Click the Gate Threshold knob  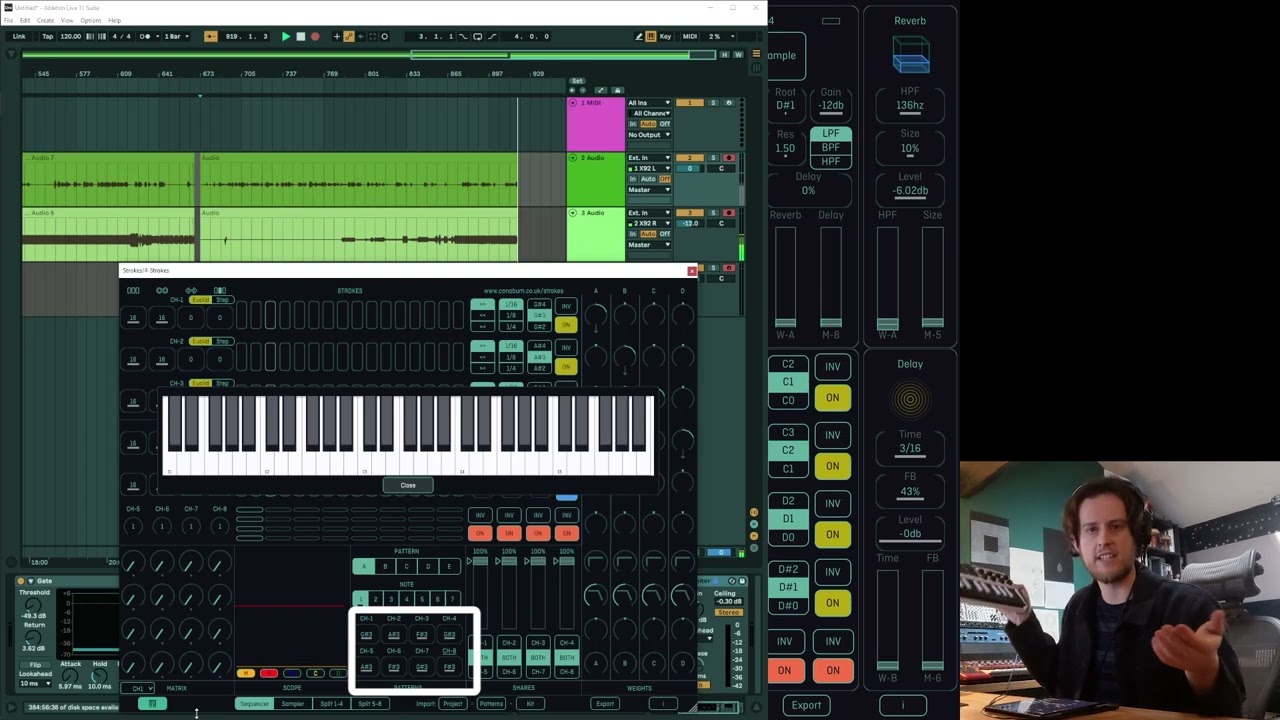pyautogui.click(x=34, y=605)
